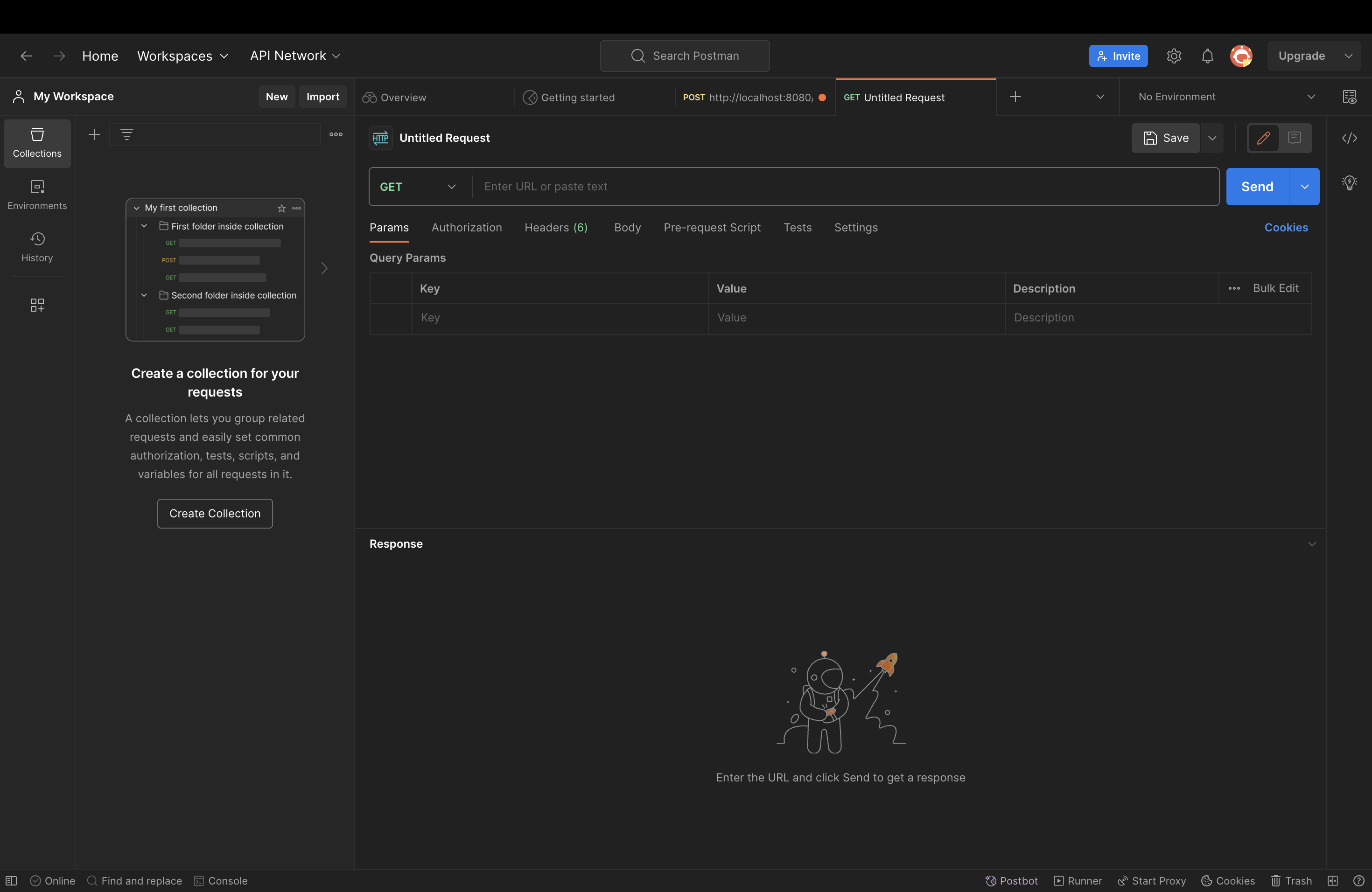Open the tab list dropdown chevron

click(1100, 97)
